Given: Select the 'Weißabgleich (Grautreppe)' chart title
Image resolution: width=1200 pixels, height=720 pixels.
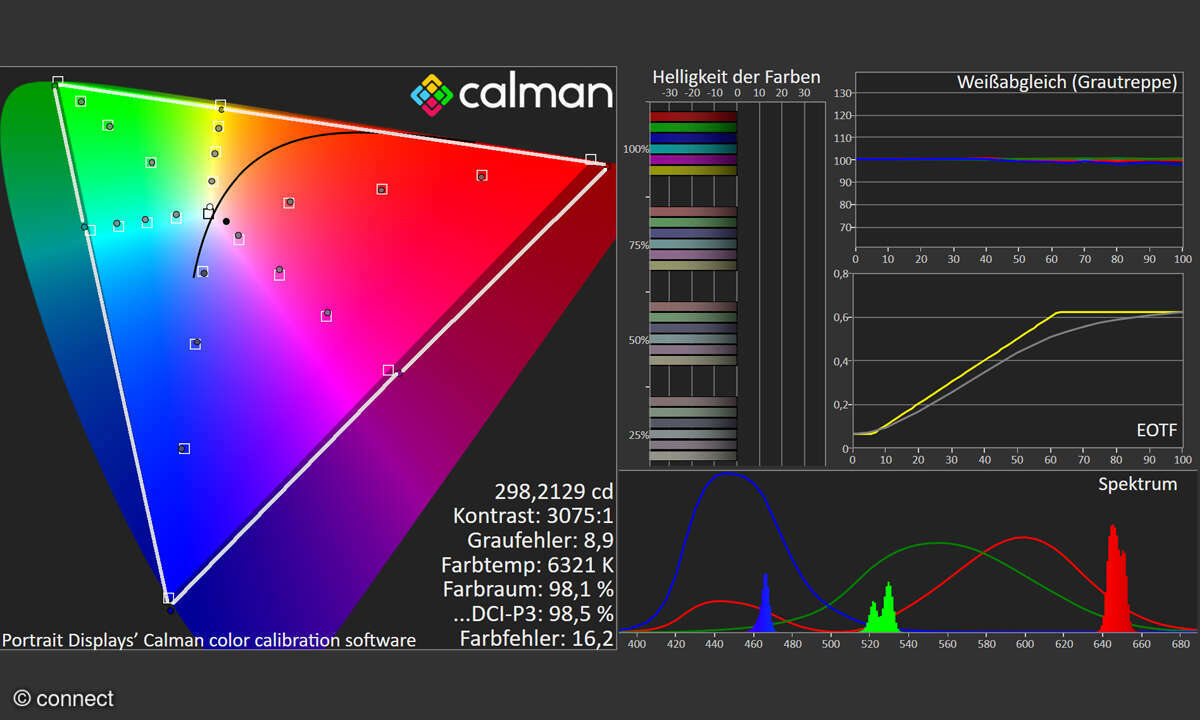Looking at the screenshot, I should click(x=1067, y=82).
